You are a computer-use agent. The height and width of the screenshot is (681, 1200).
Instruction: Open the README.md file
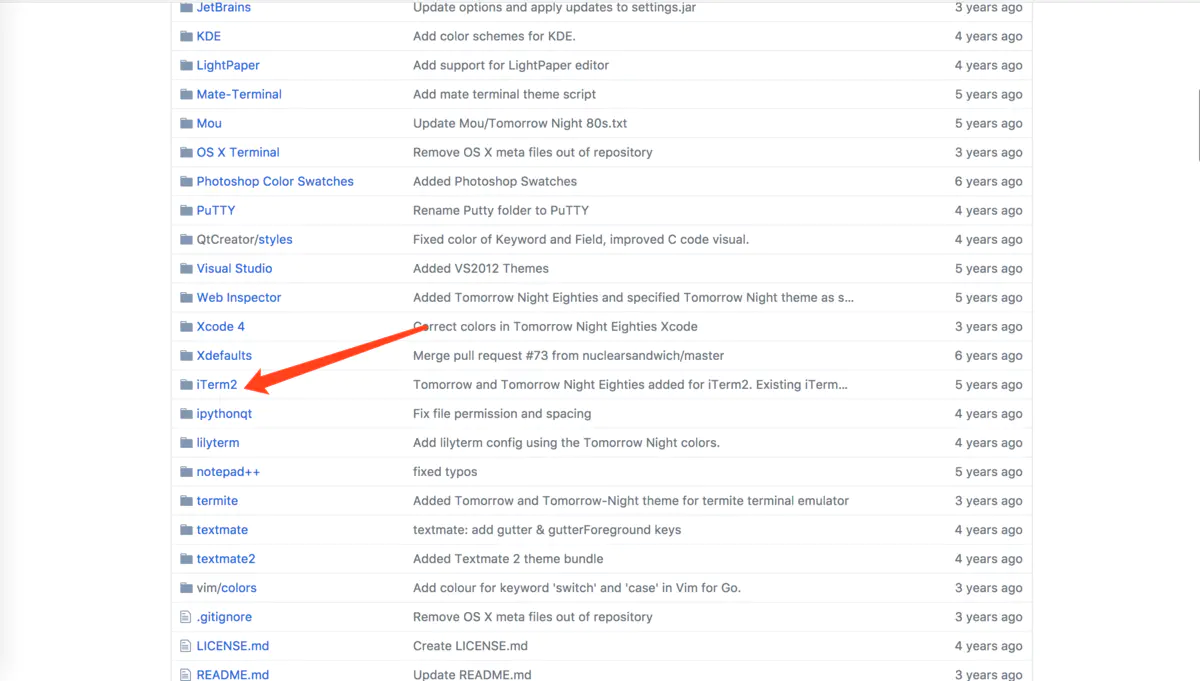[233, 675]
